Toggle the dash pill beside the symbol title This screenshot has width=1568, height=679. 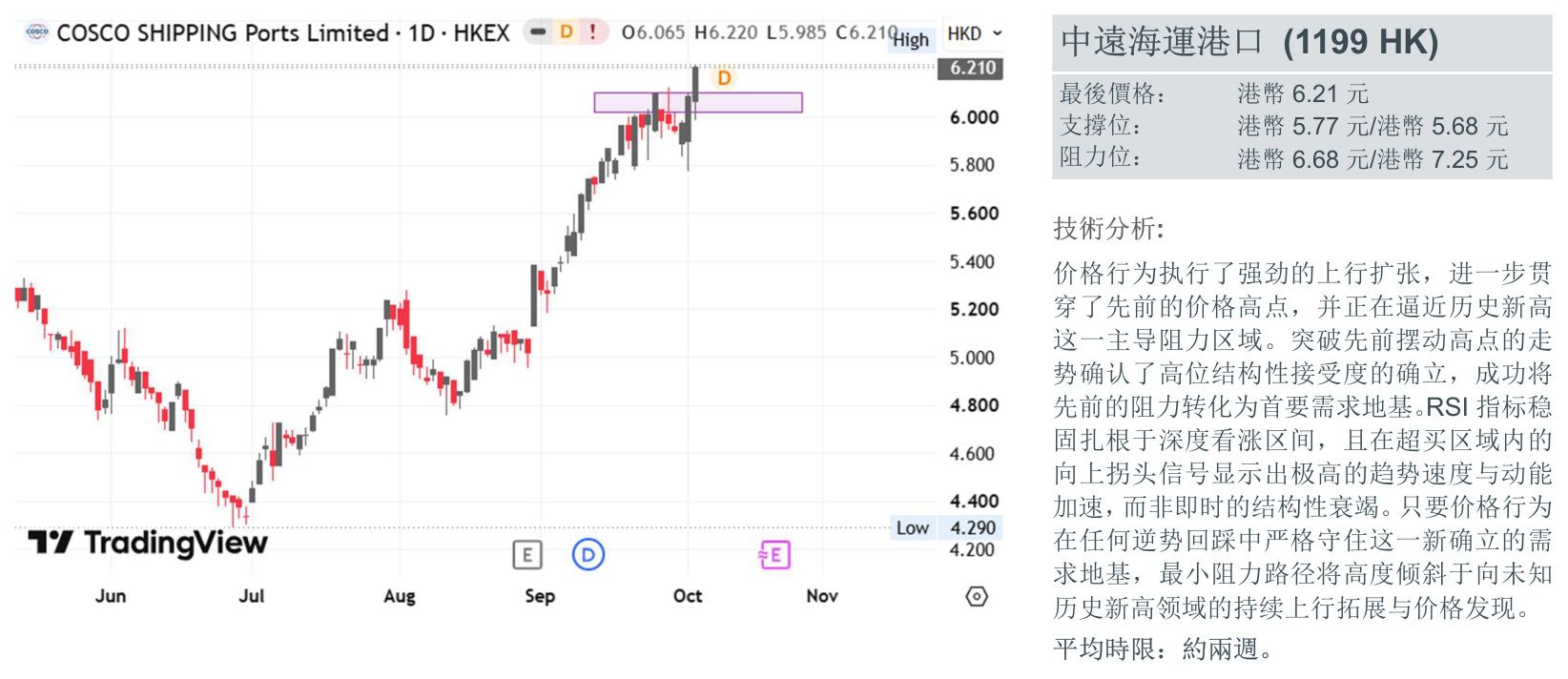[x=538, y=32]
